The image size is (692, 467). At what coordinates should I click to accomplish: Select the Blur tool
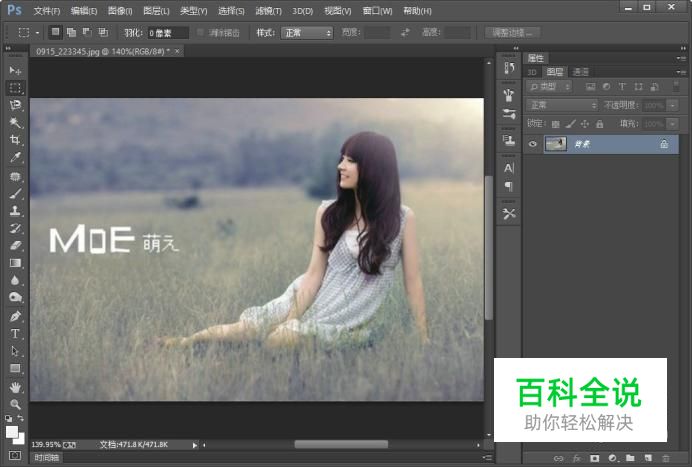[x=15, y=280]
